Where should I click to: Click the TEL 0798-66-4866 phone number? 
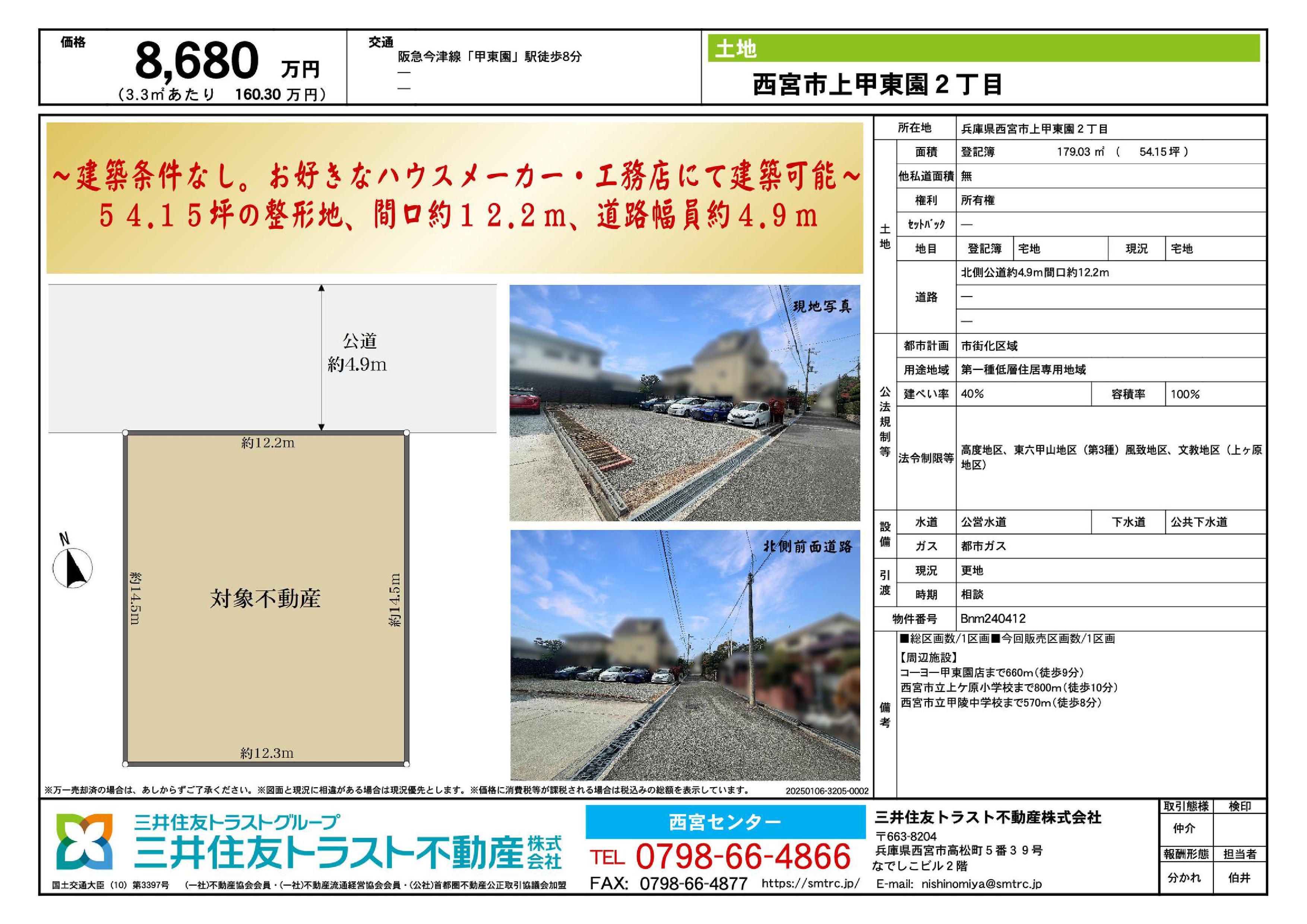click(x=742, y=857)
